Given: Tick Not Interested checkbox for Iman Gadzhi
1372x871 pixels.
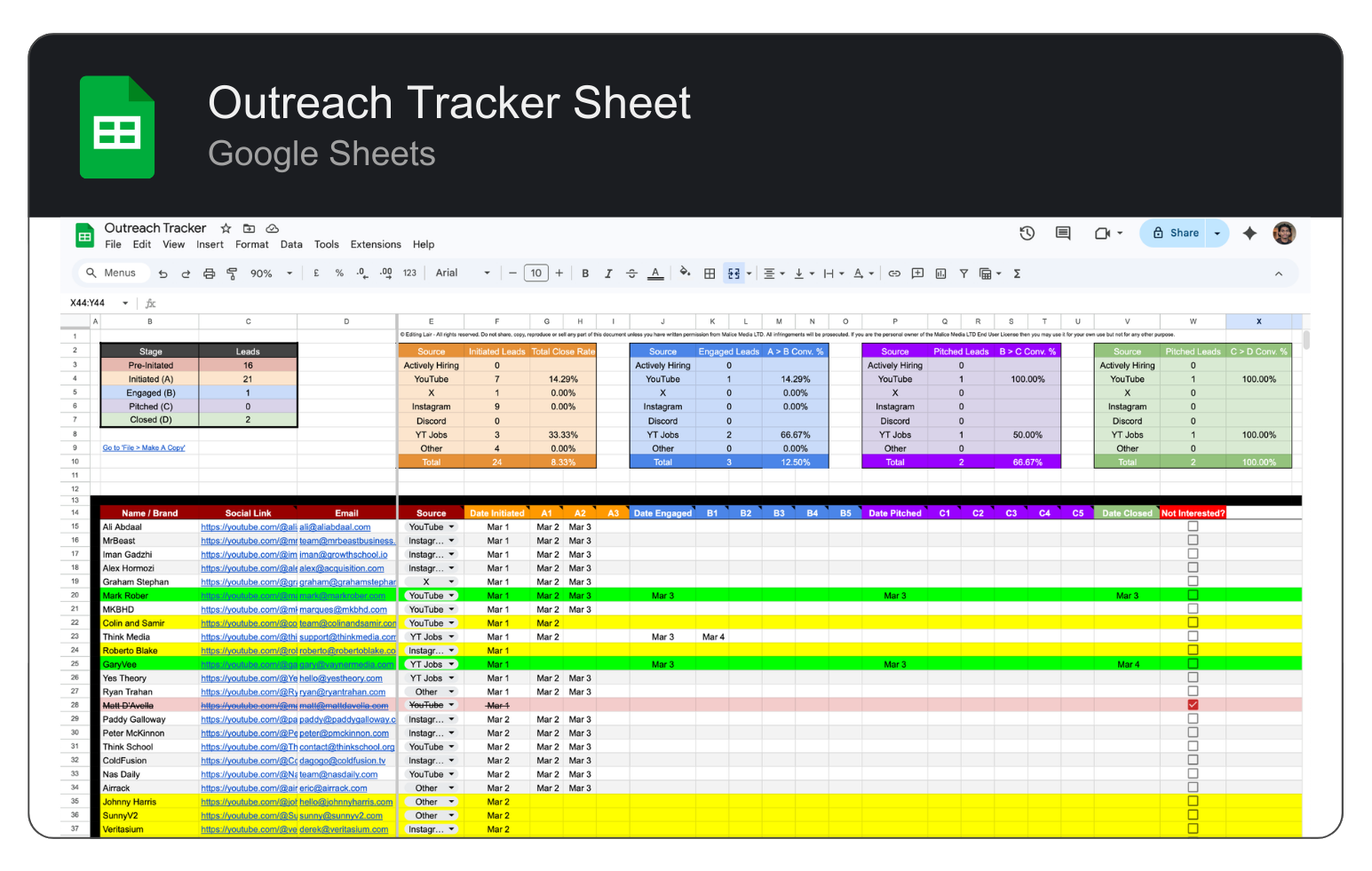Looking at the screenshot, I should click(x=1193, y=554).
